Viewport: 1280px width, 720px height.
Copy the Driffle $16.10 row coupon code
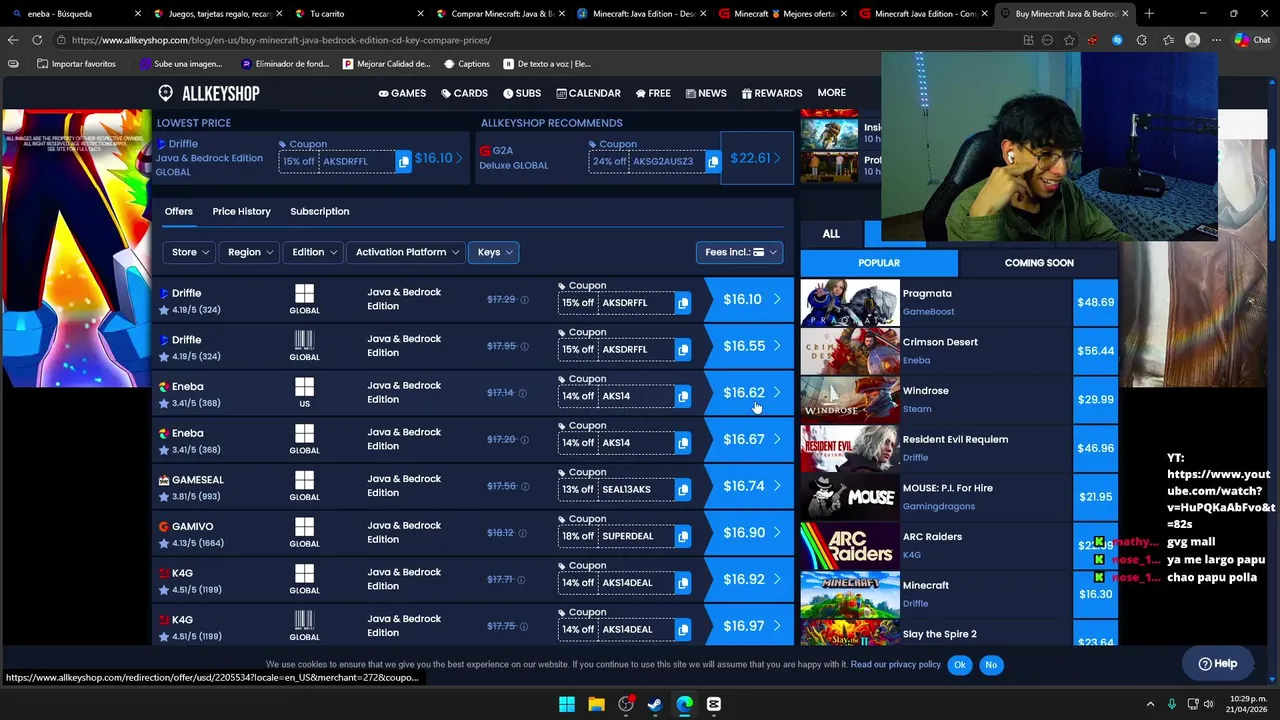[683, 303]
